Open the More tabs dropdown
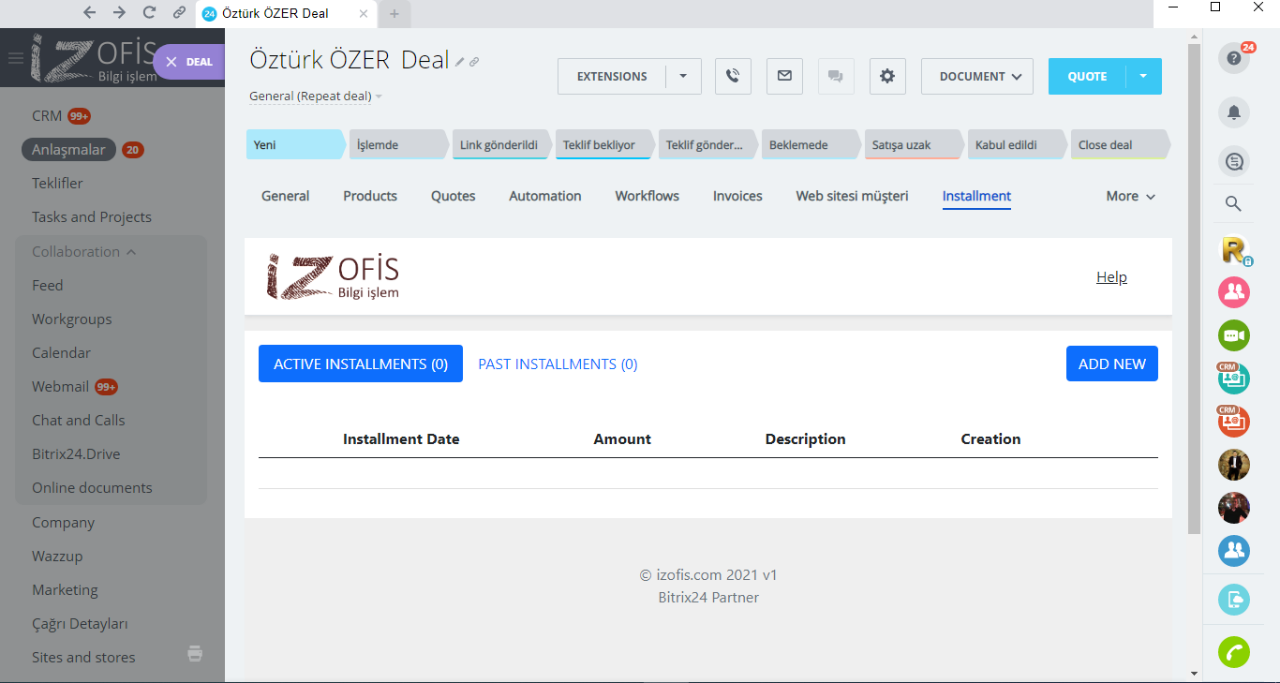 point(1130,196)
